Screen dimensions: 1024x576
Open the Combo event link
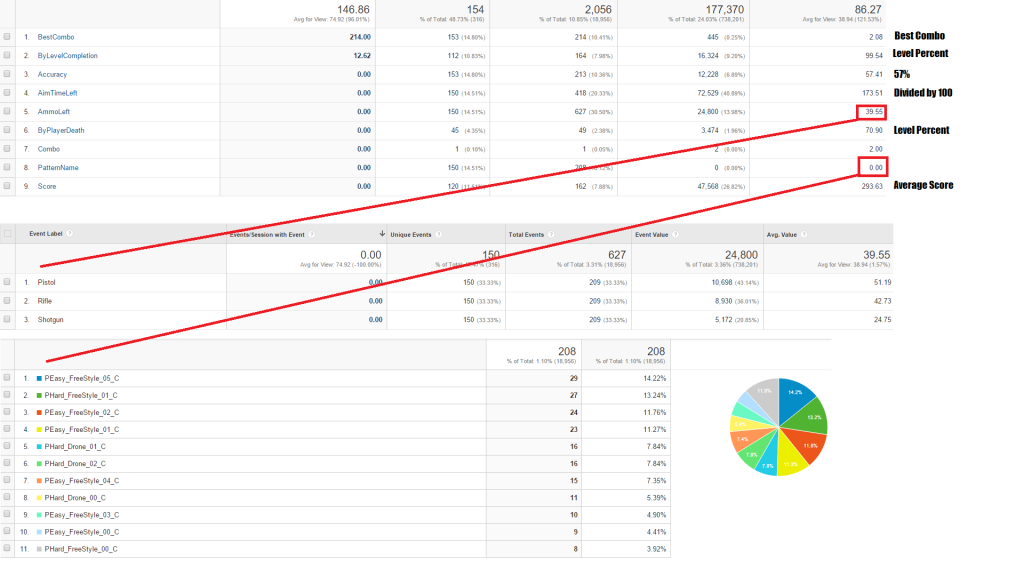click(48, 149)
